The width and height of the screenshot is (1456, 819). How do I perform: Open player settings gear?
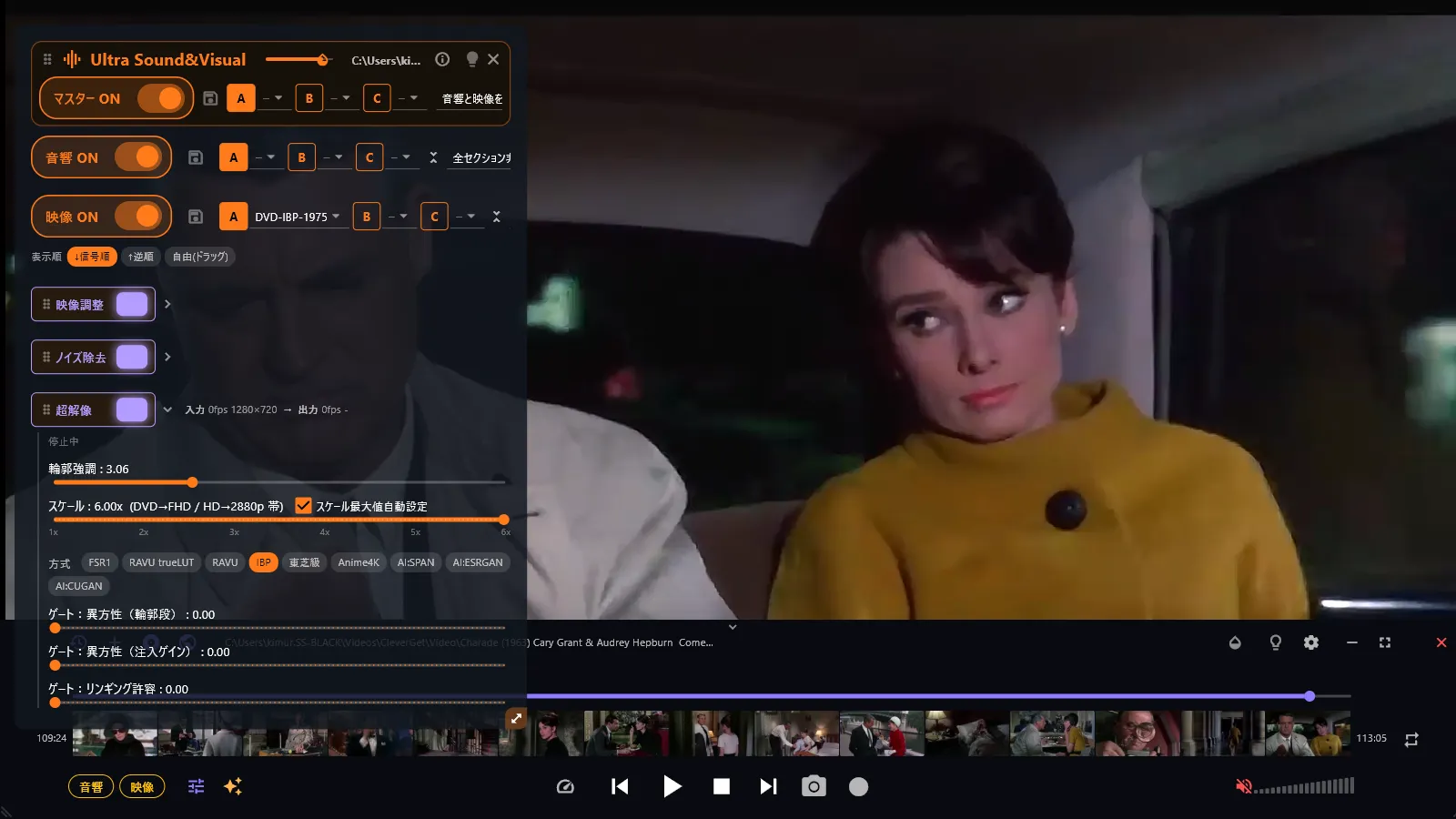click(x=1311, y=642)
